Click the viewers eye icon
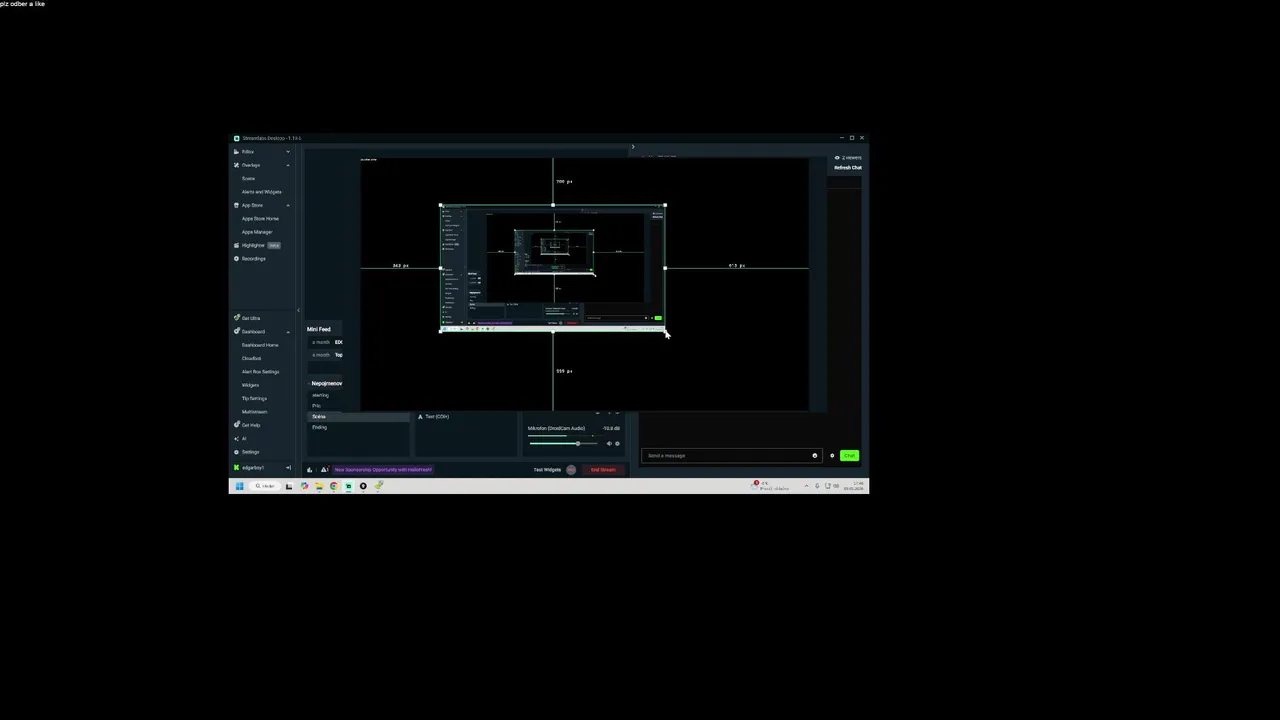Screen dimensions: 1280x720 coord(837,158)
